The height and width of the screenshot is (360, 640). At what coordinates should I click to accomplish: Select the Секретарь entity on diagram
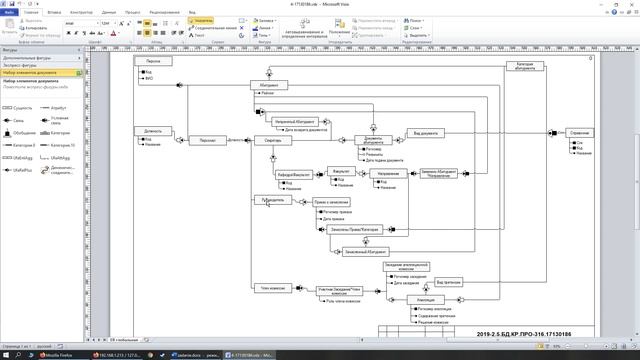273,140
